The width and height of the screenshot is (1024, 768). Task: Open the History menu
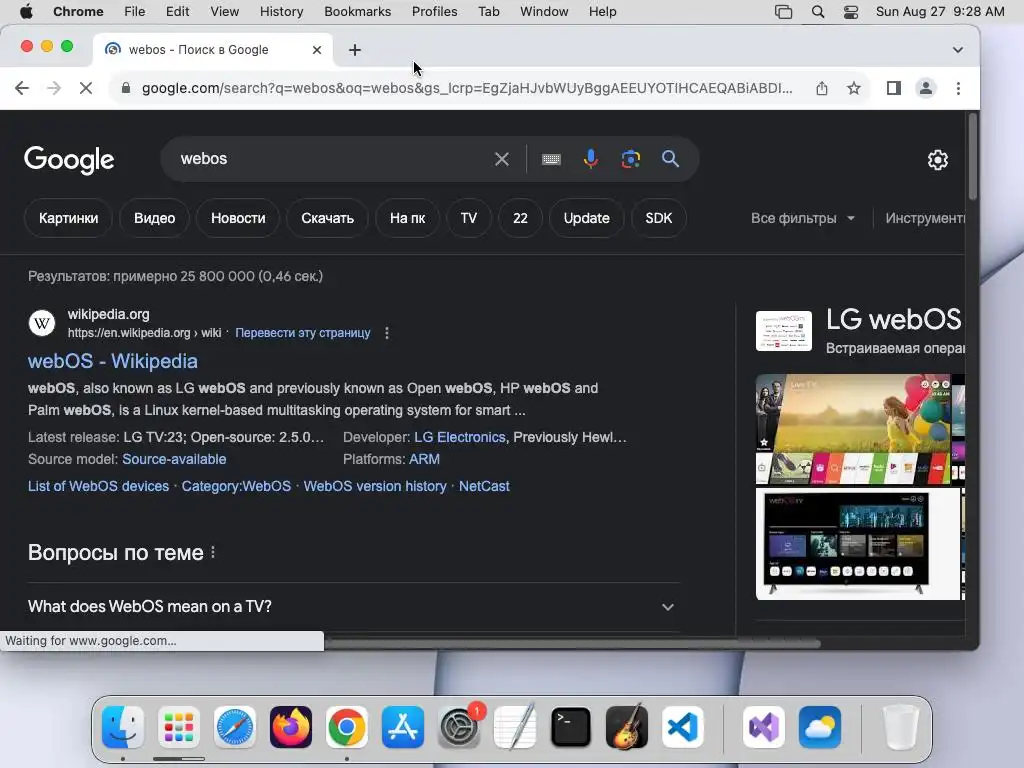coord(281,12)
